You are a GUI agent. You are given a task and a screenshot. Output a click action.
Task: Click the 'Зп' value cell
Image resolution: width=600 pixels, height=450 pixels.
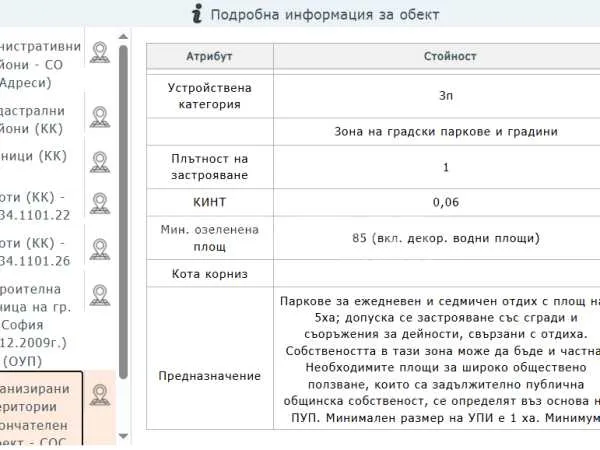(x=437, y=96)
